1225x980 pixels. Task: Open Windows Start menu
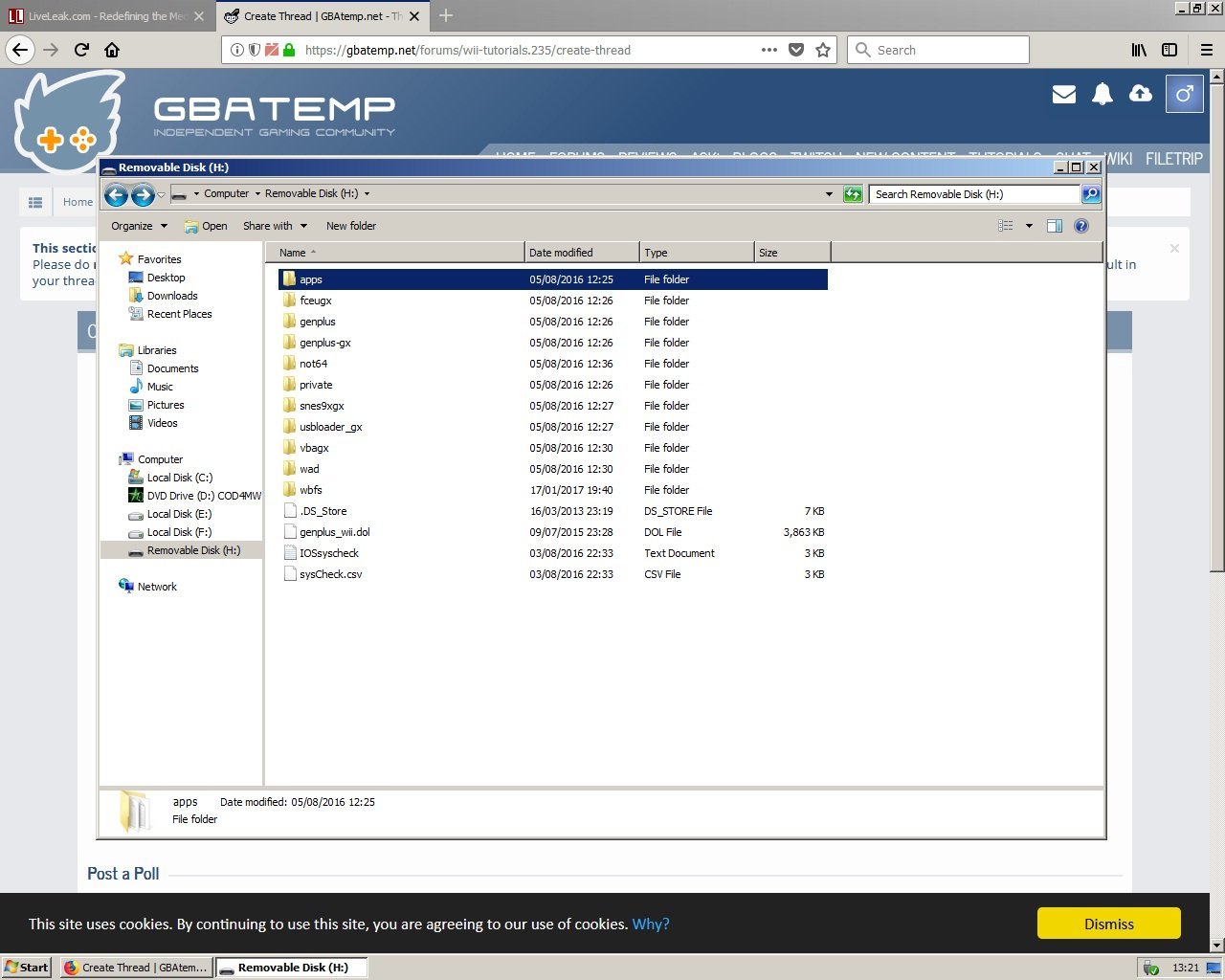(27, 968)
